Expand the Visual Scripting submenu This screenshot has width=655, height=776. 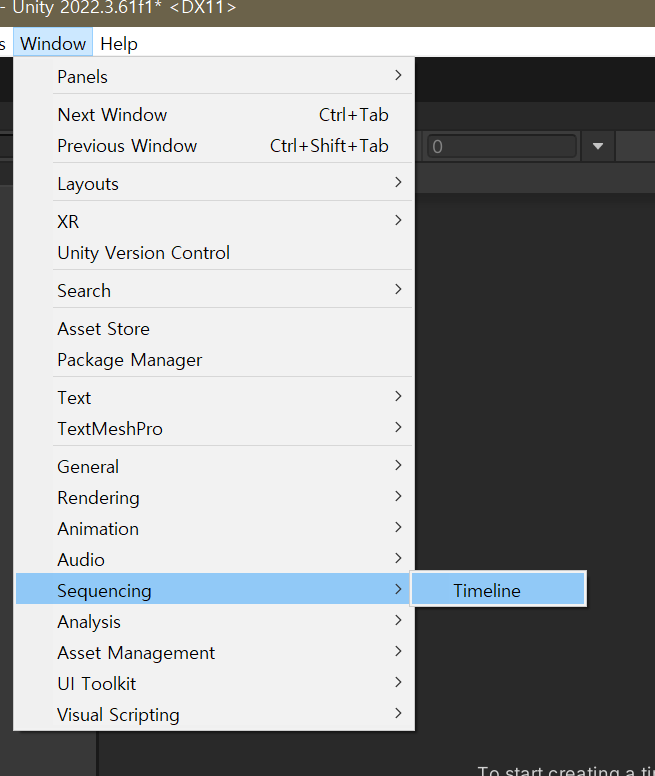click(x=214, y=715)
